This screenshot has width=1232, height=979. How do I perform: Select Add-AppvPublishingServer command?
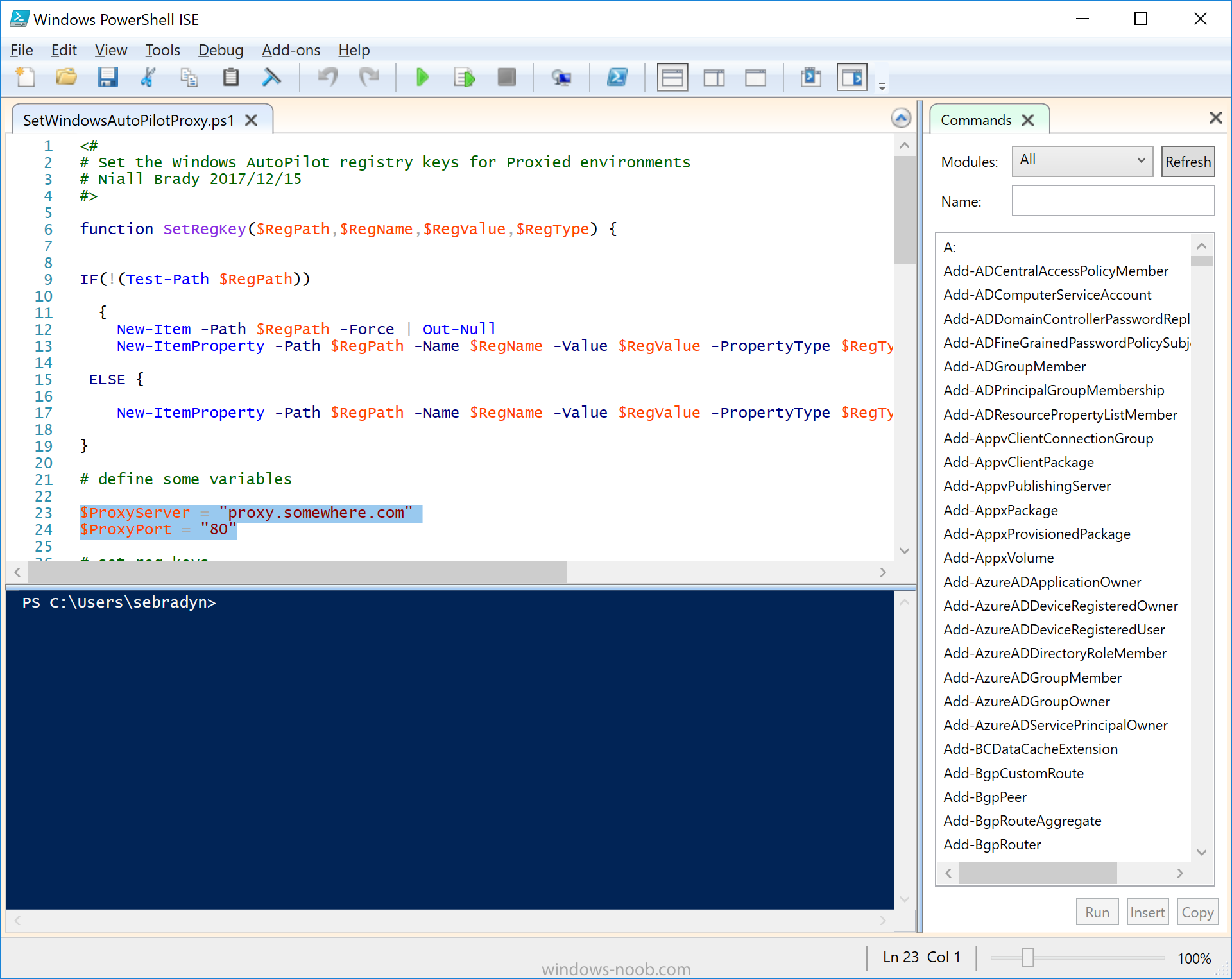(x=1027, y=486)
